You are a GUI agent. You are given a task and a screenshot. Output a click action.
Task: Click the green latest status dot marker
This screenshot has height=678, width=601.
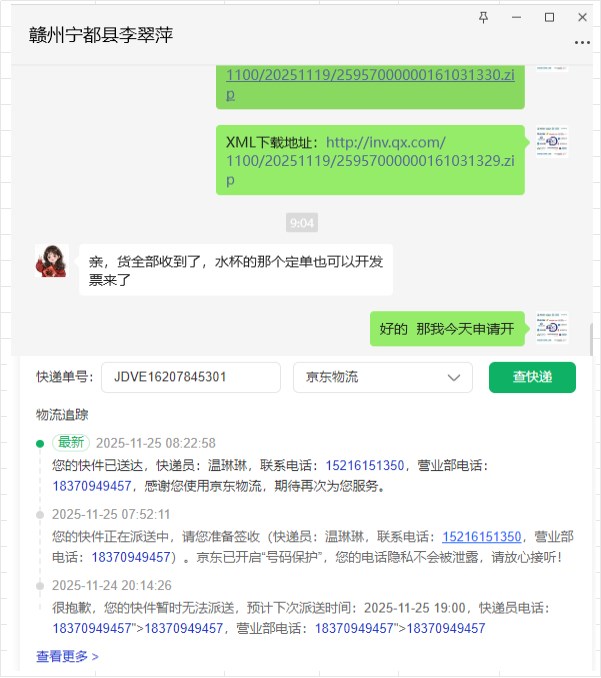tap(40, 443)
